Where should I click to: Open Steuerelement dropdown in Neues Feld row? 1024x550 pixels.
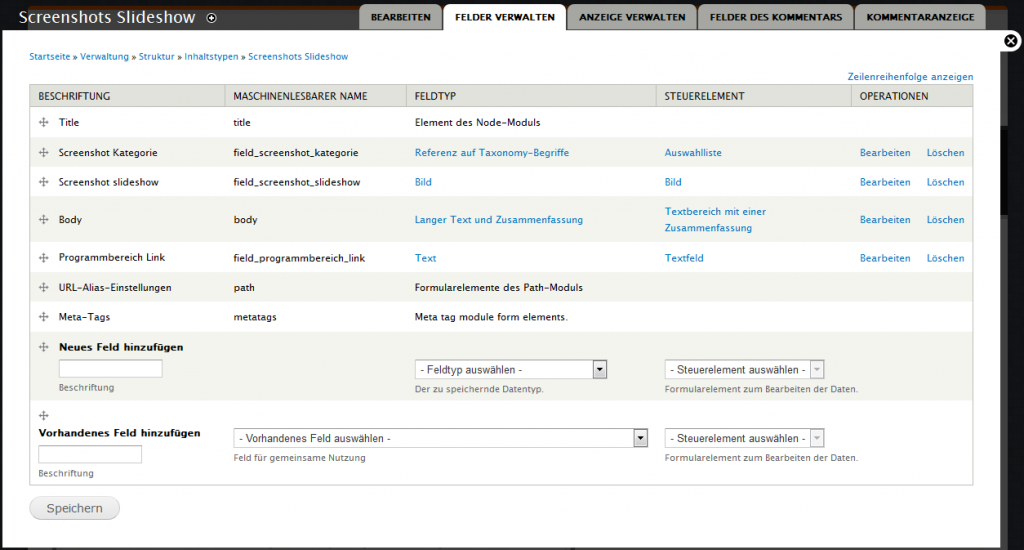(744, 370)
